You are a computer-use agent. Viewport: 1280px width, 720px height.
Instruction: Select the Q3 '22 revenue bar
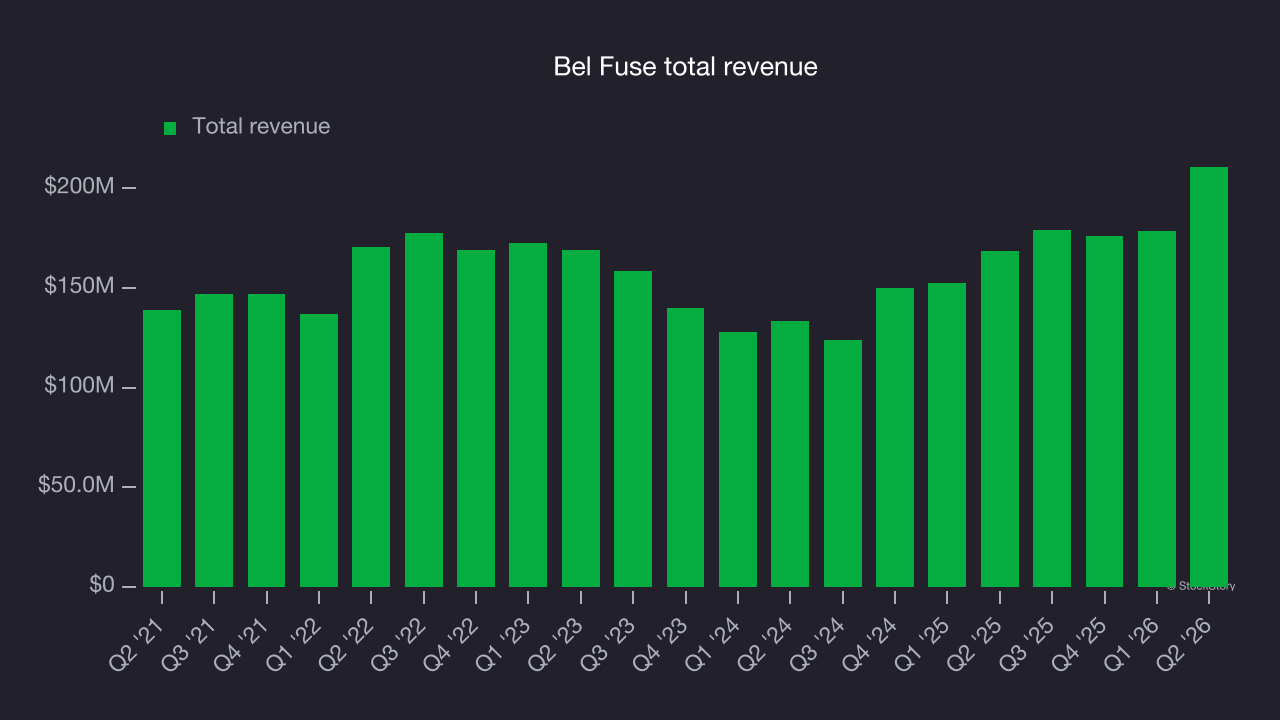click(424, 410)
